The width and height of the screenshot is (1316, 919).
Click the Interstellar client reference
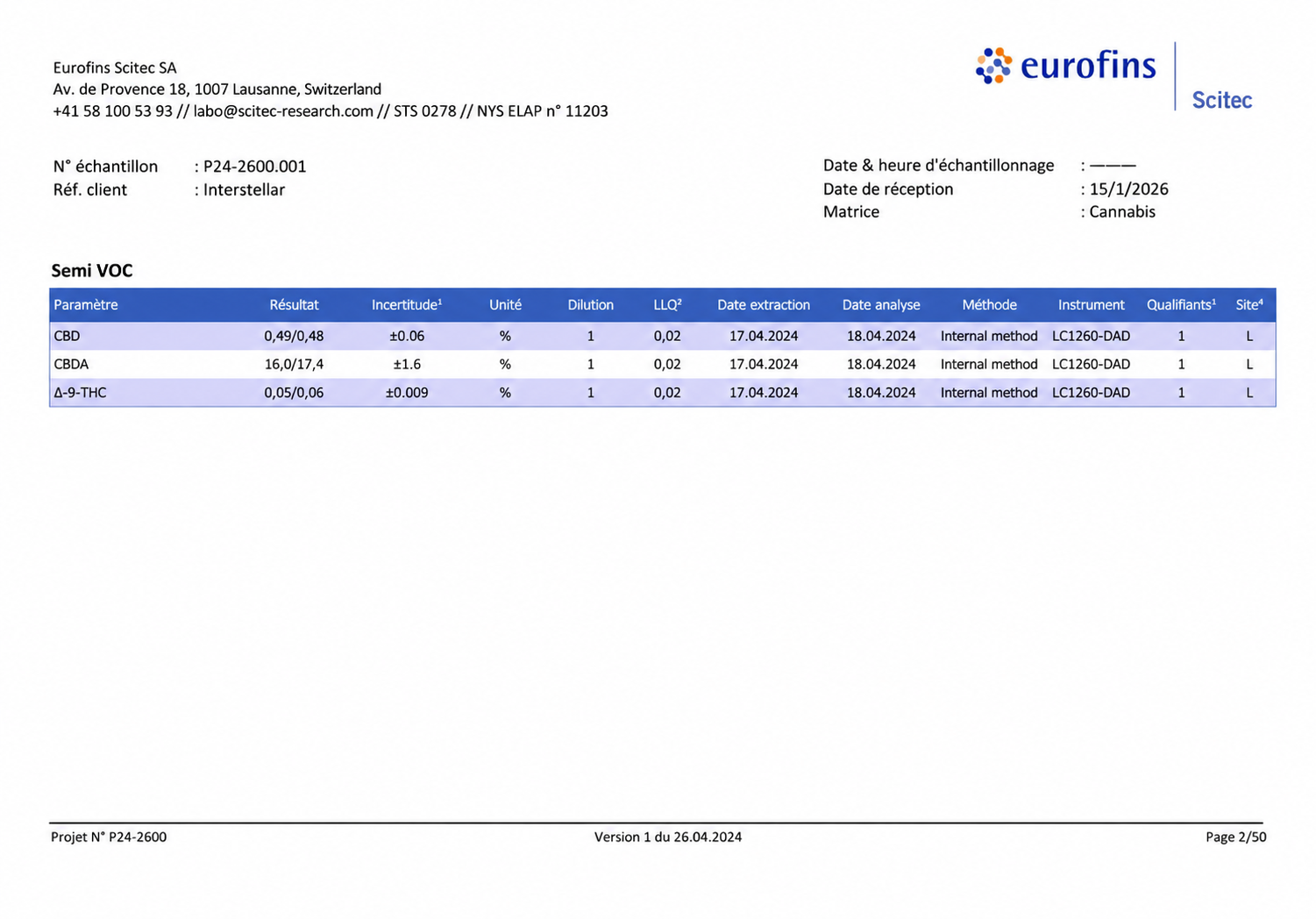(x=244, y=190)
